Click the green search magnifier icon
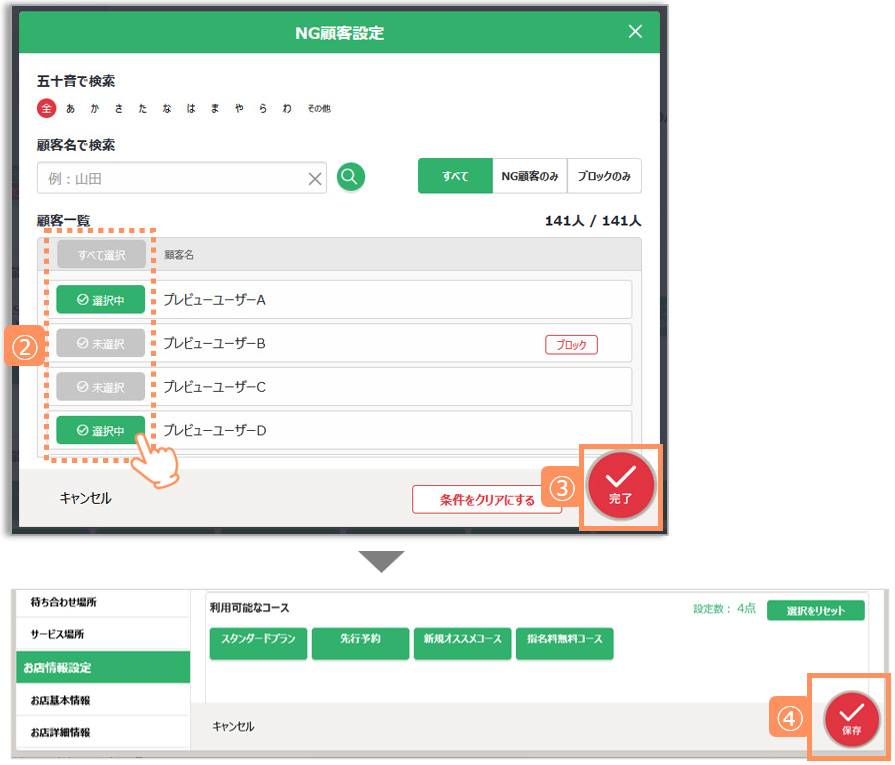The image size is (895, 765). 350,178
